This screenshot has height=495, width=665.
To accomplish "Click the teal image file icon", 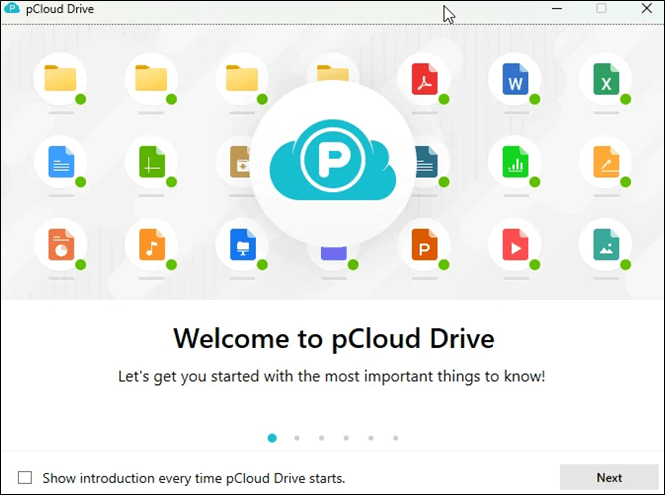I will (x=606, y=244).
